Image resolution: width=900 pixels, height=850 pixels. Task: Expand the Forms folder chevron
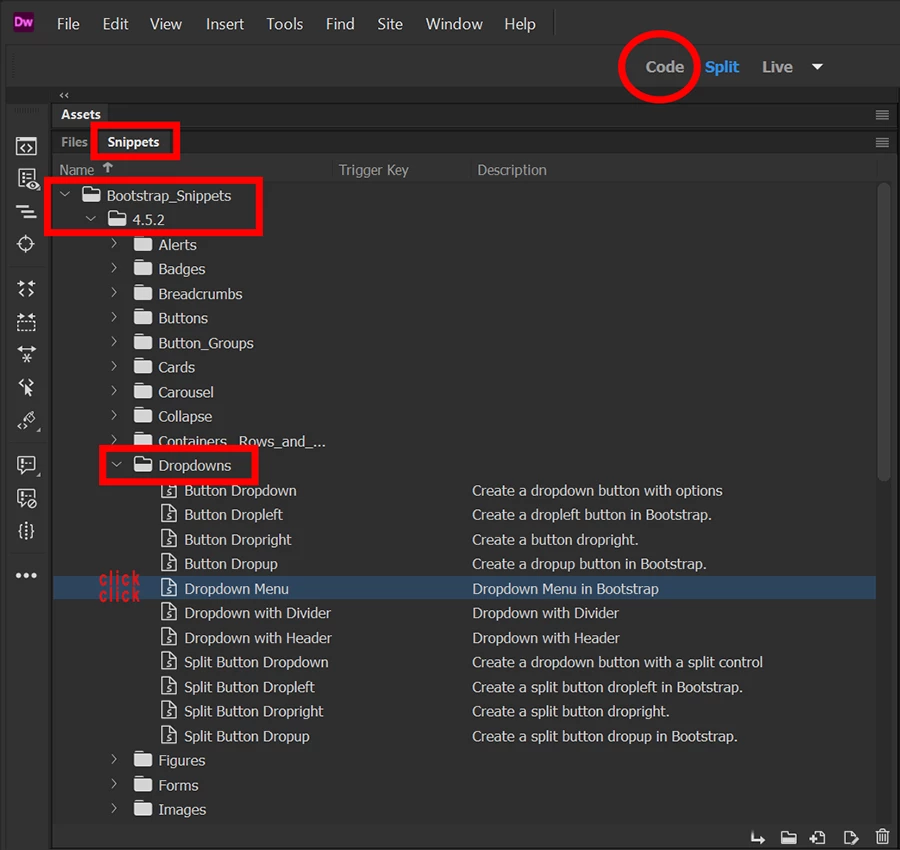[114, 784]
